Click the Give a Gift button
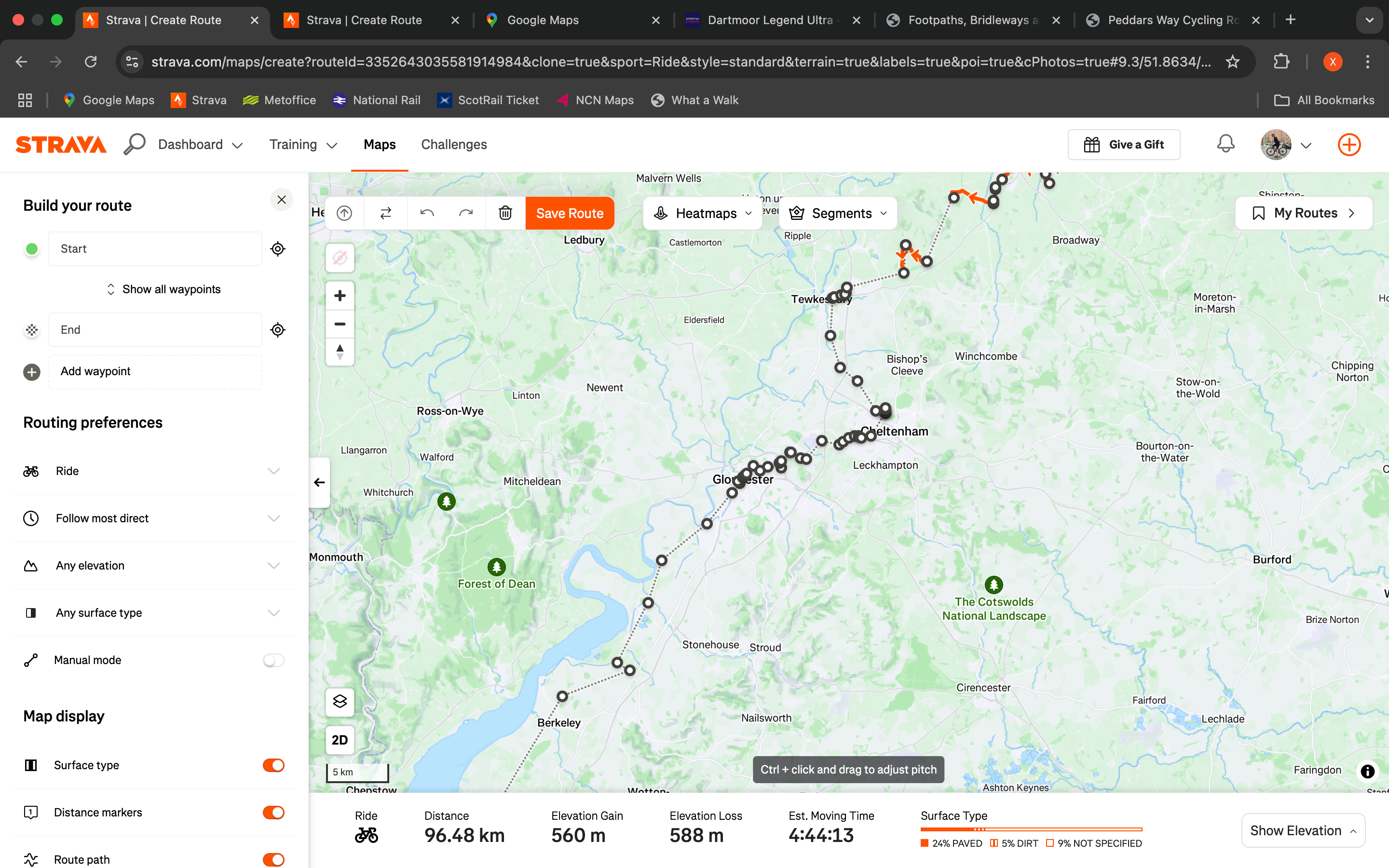Image resolution: width=1389 pixels, height=868 pixels. tap(1124, 145)
